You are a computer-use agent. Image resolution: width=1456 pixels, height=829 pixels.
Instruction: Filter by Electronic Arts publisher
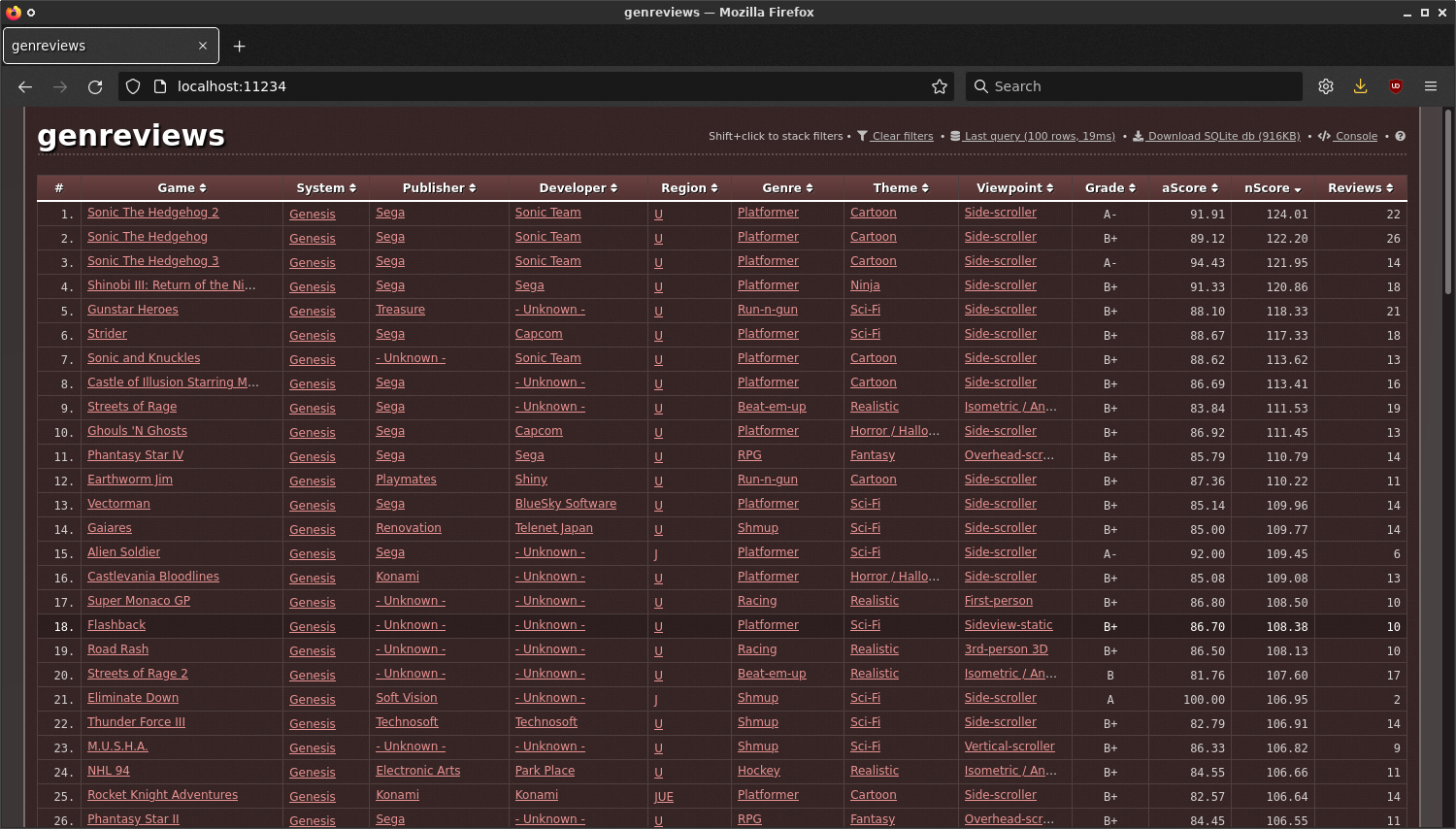(418, 771)
